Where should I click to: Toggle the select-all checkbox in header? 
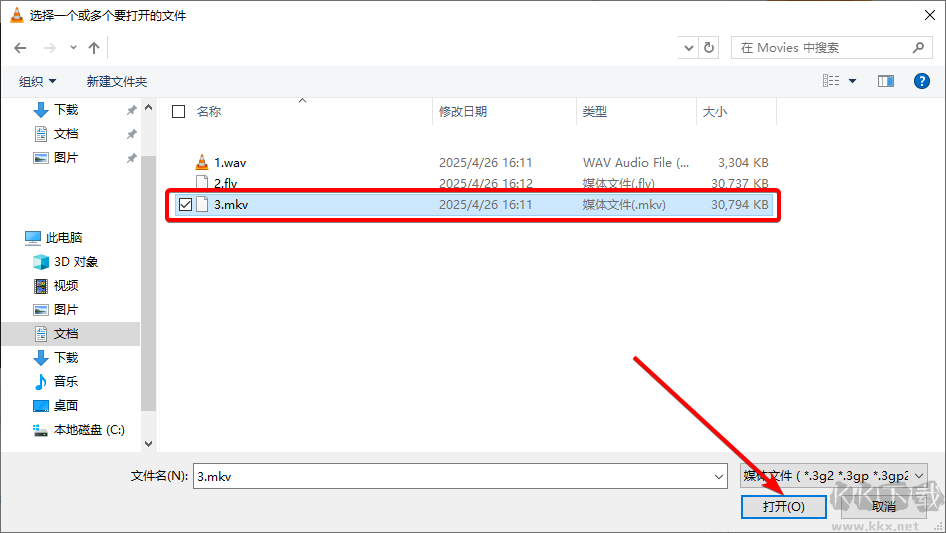coord(179,112)
